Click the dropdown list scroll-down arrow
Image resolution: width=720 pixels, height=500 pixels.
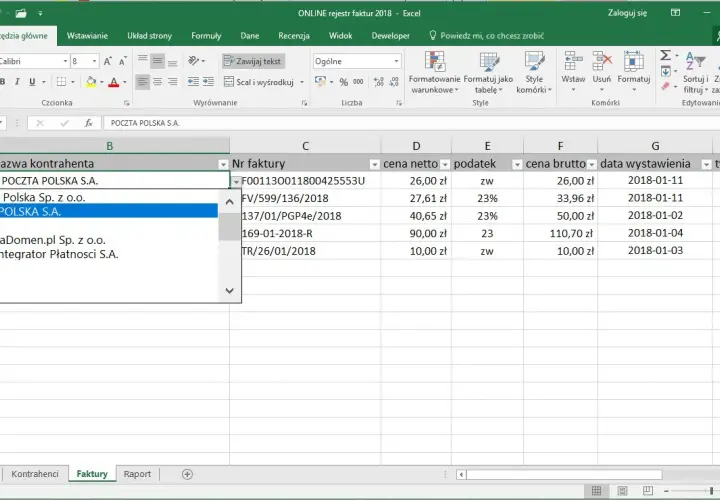pos(230,291)
